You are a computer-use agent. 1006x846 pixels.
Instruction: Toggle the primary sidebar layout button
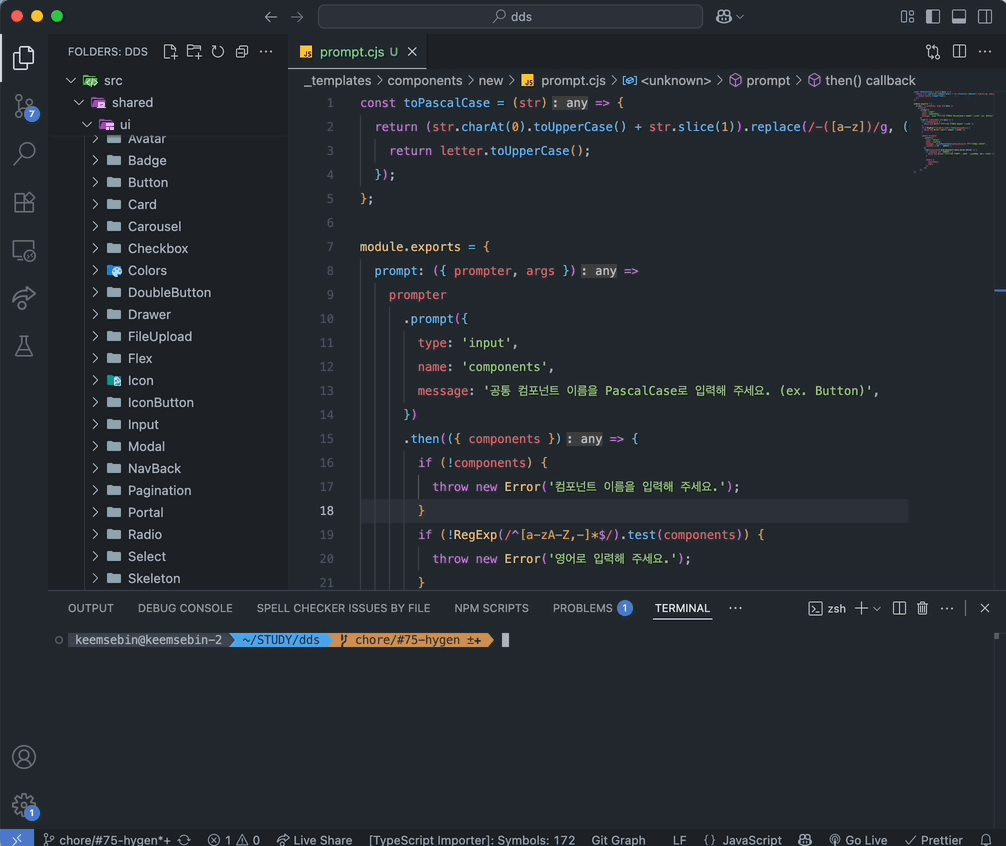[x=933, y=17]
